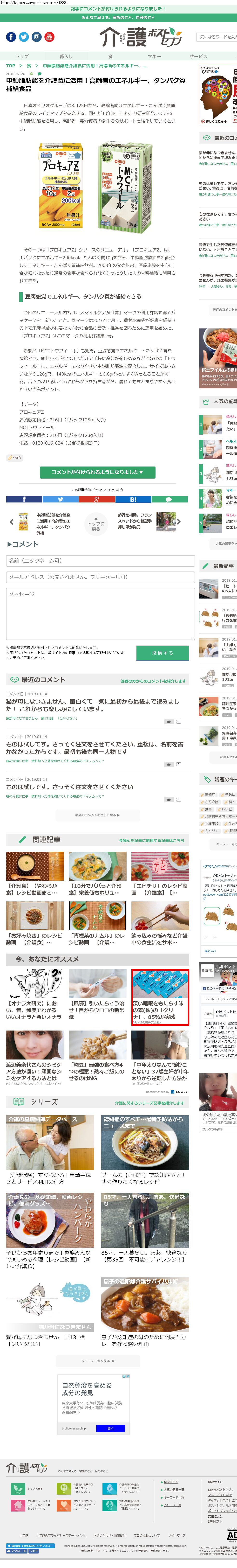Go to previous article with left chevron
Viewport: 237px width, 1568px height.
tap(11, 522)
